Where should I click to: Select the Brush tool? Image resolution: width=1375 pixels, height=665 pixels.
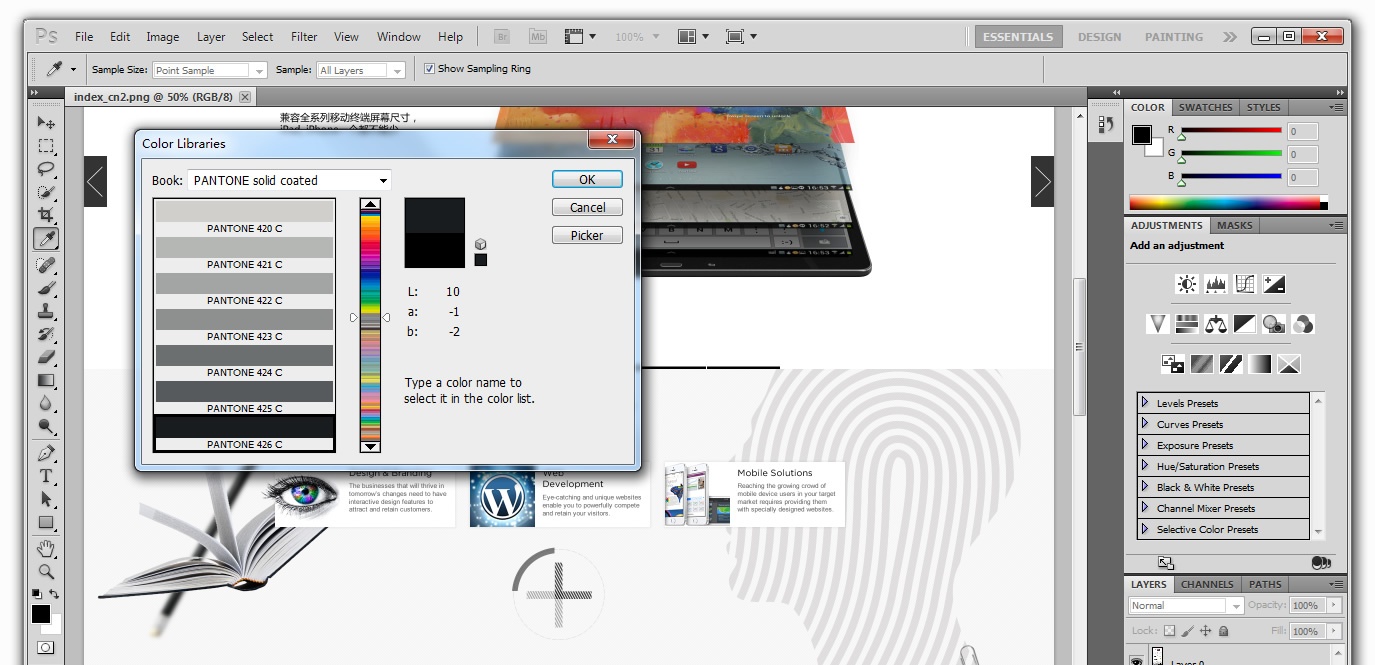[x=46, y=287]
